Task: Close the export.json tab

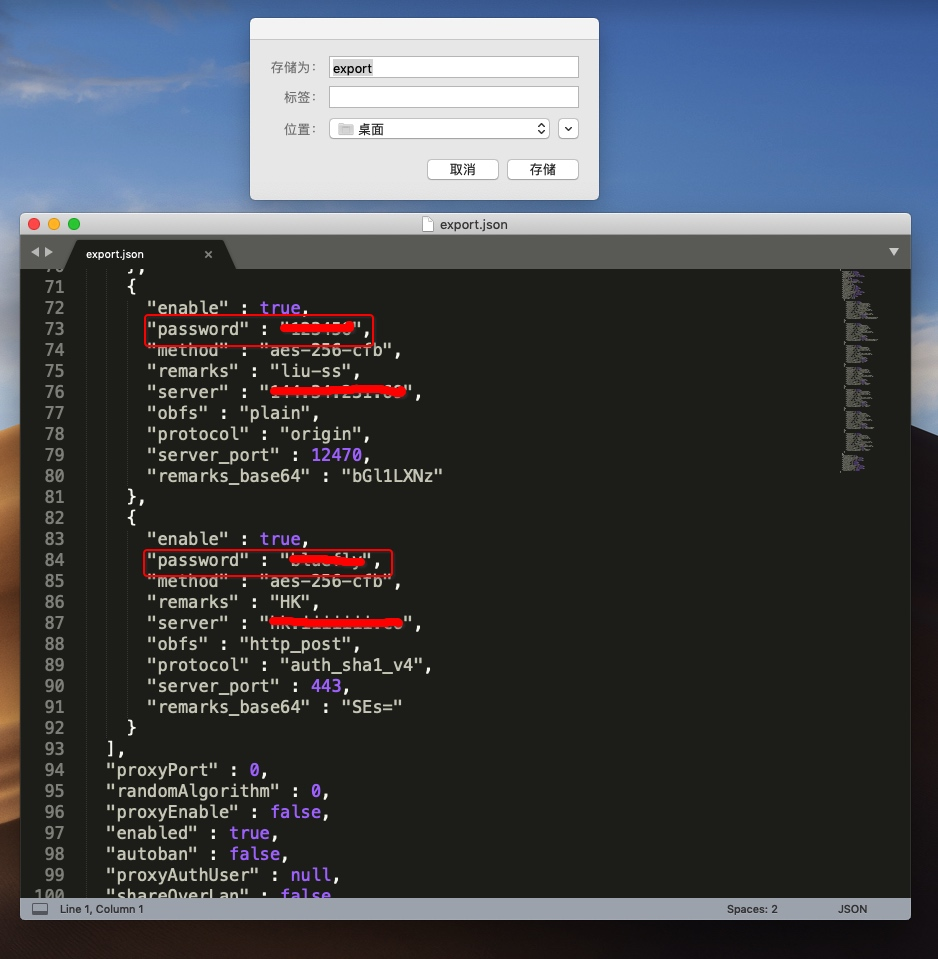Action: pyautogui.click(x=209, y=254)
